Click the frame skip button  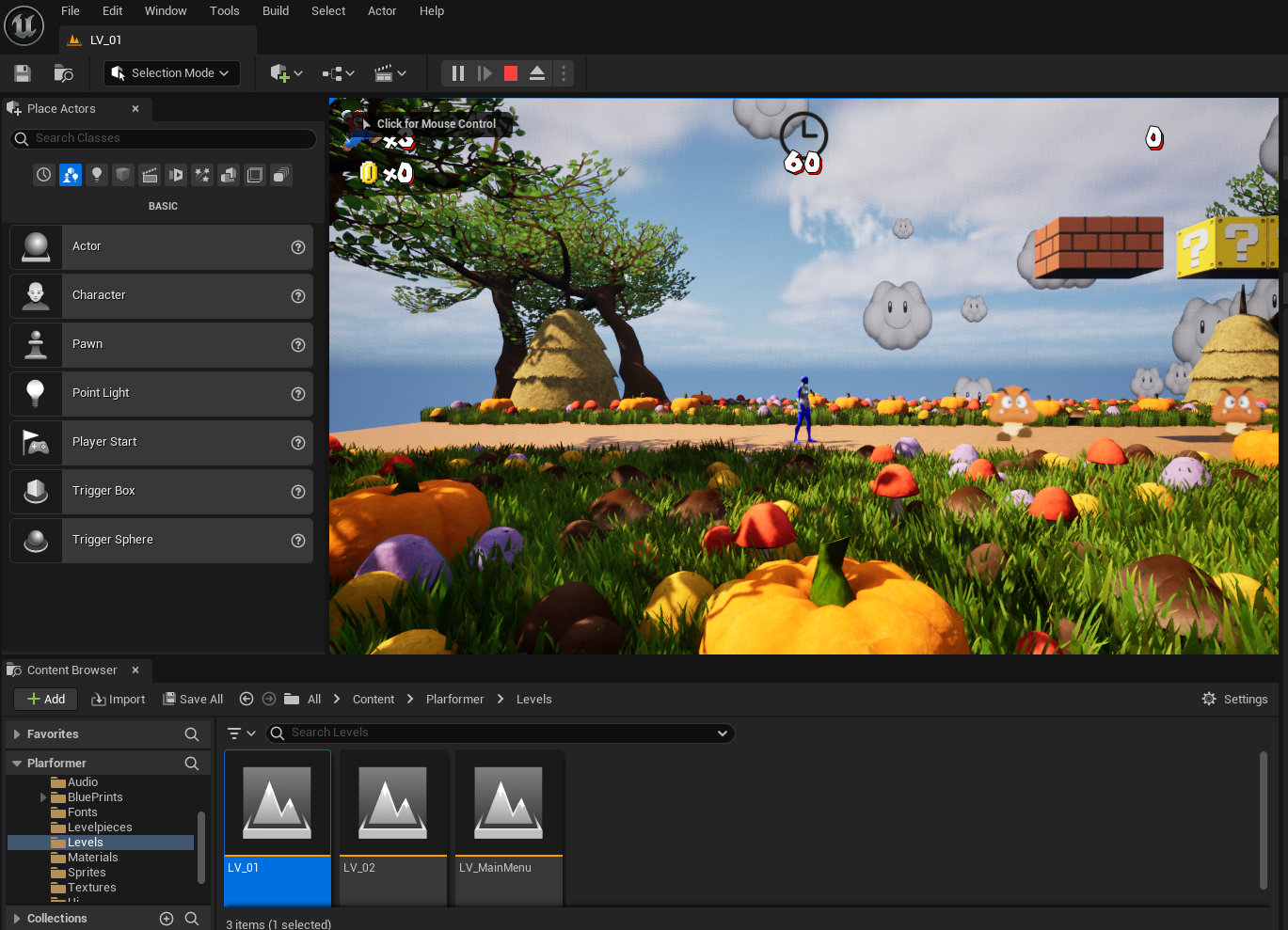click(x=485, y=73)
